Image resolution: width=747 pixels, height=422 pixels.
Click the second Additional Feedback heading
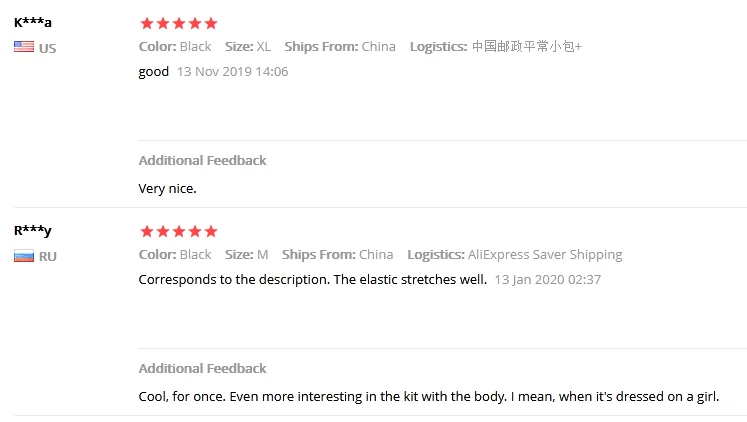pyautogui.click(x=202, y=369)
